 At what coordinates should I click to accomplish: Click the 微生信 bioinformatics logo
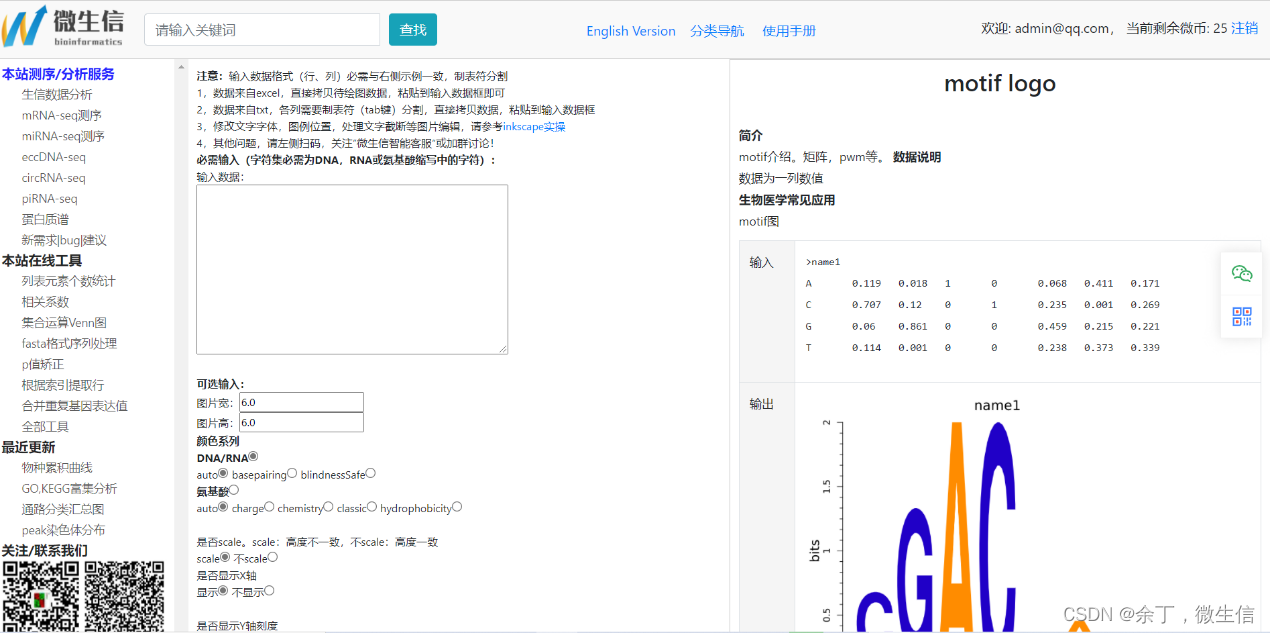(62, 27)
